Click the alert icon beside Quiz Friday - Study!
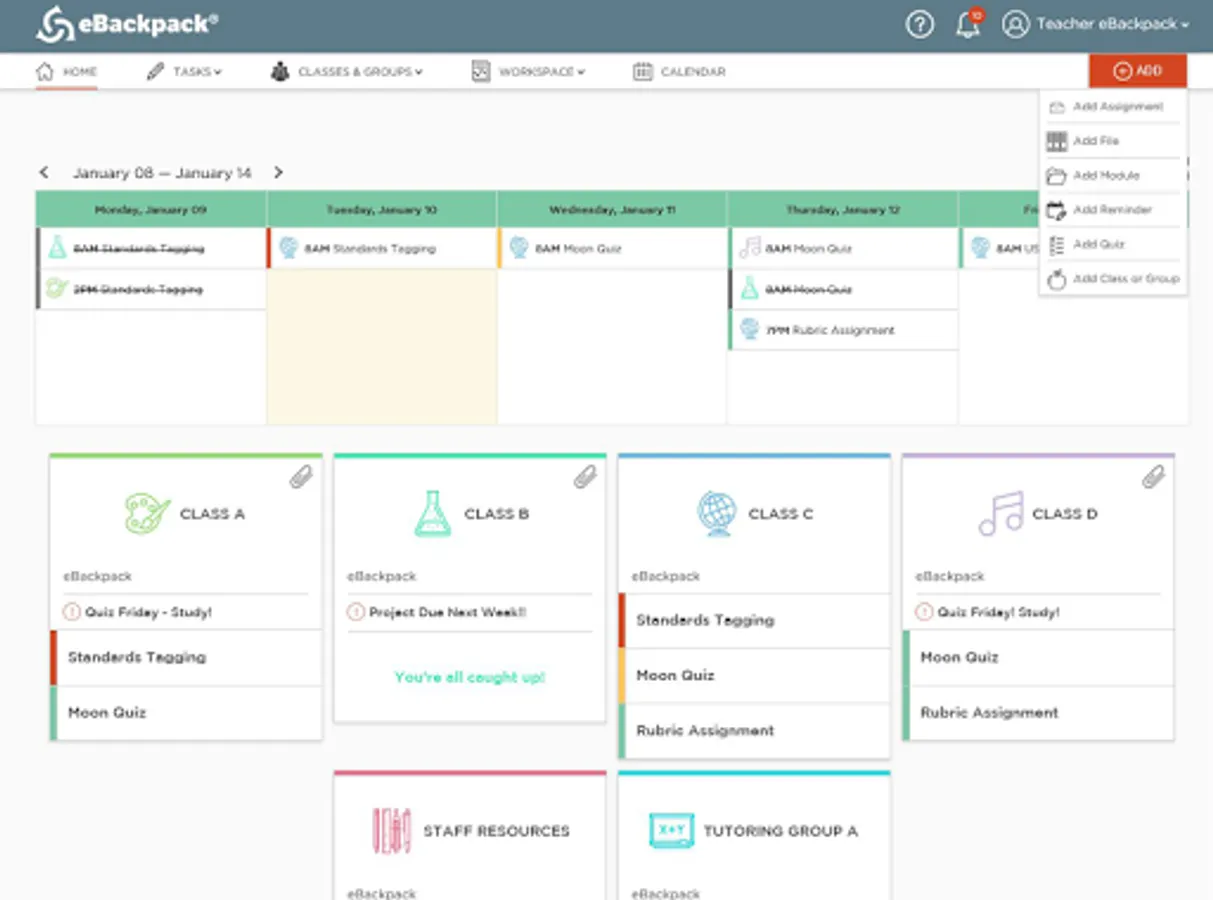 [71, 612]
